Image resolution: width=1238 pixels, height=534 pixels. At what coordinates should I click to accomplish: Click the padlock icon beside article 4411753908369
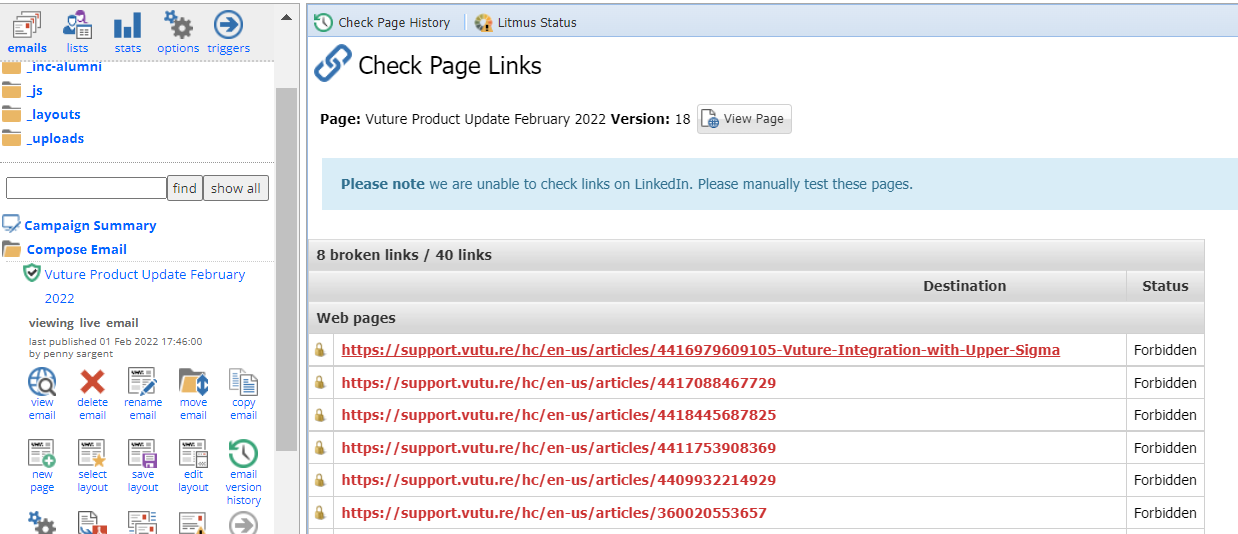point(320,447)
